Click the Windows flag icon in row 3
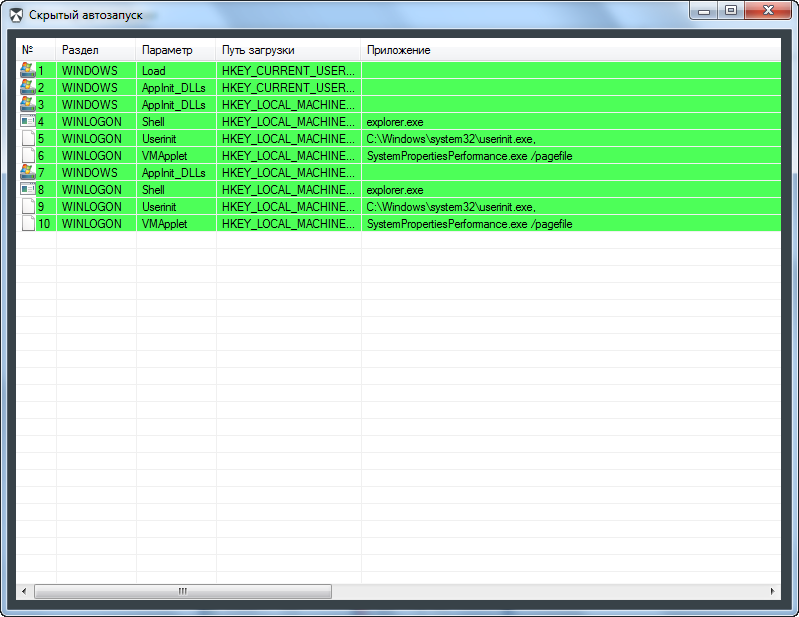799x617 pixels. point(28,104)
